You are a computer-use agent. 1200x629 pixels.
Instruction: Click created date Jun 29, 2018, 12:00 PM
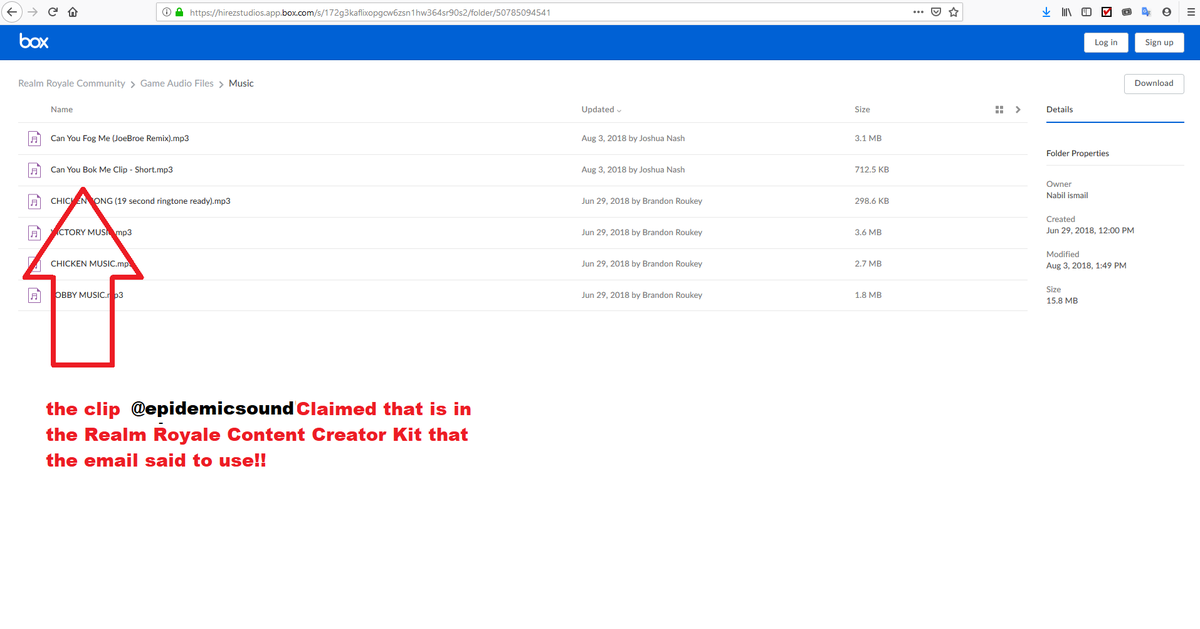coord(1090,230)
